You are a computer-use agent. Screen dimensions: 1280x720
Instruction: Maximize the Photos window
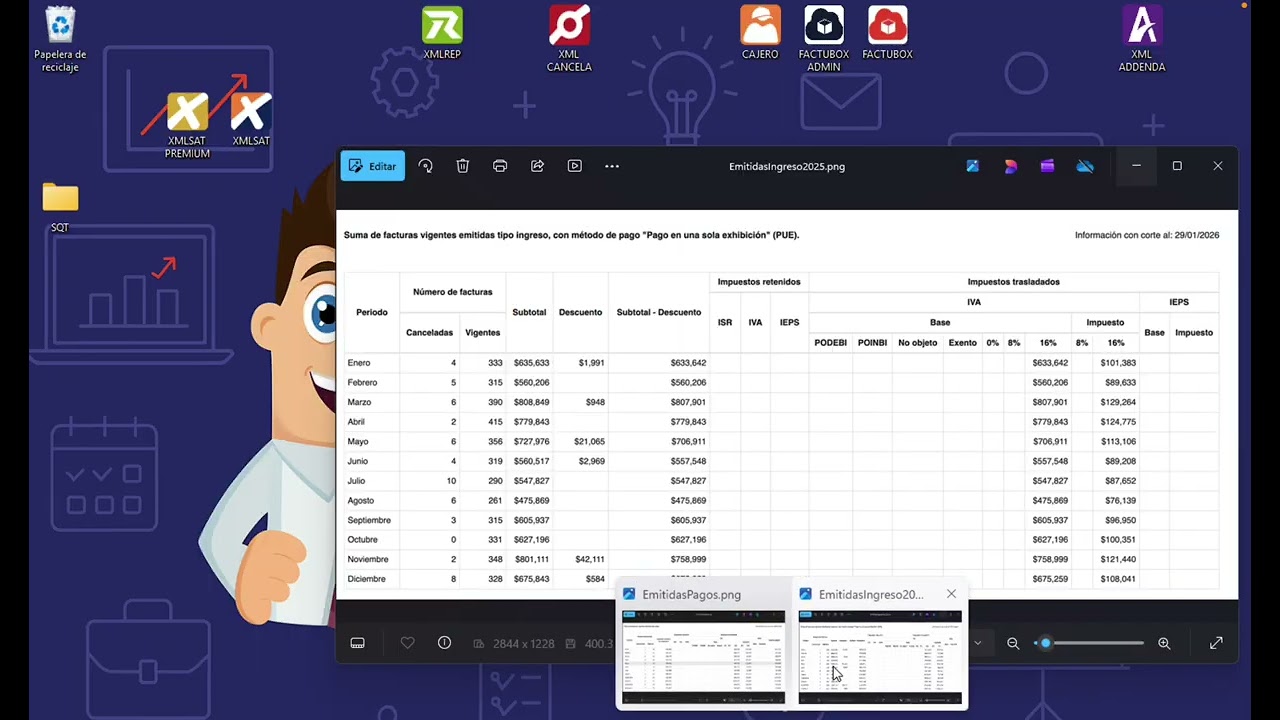click(x=1177, y=166)
